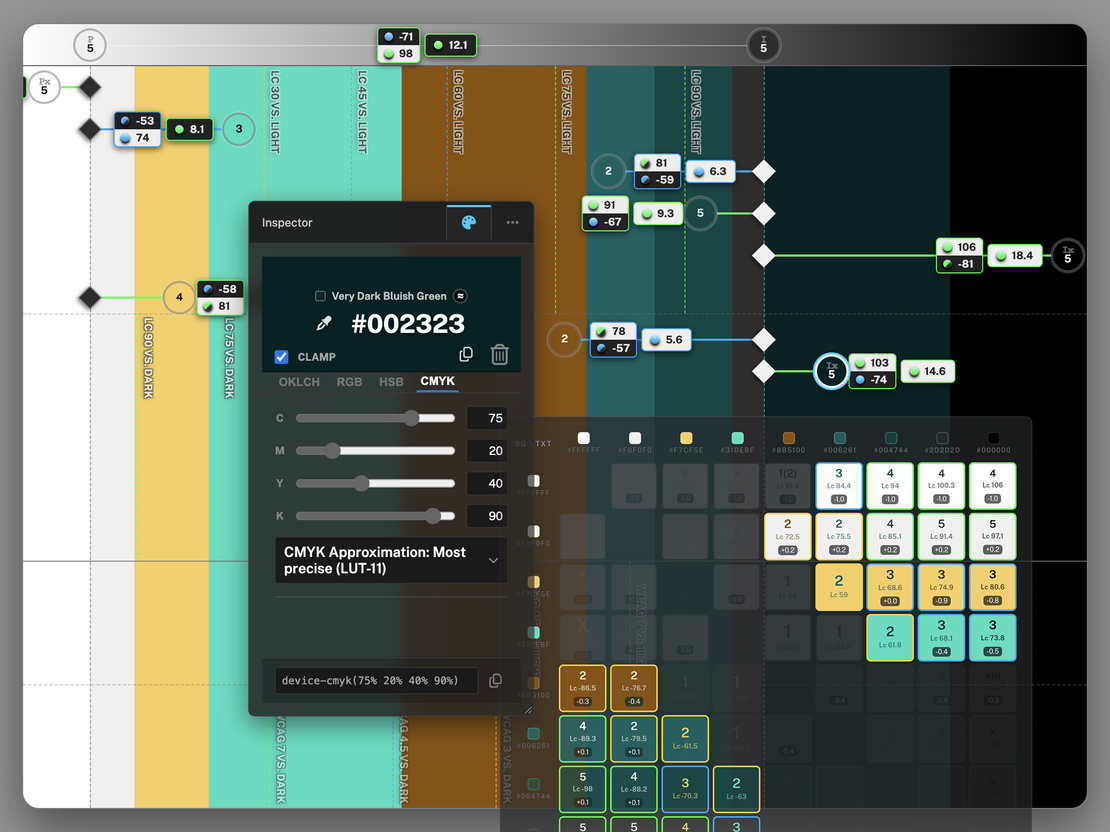Open the mint matrix cell Lc 61.8
Screen dimensions: 1110x832
(890, 638)
